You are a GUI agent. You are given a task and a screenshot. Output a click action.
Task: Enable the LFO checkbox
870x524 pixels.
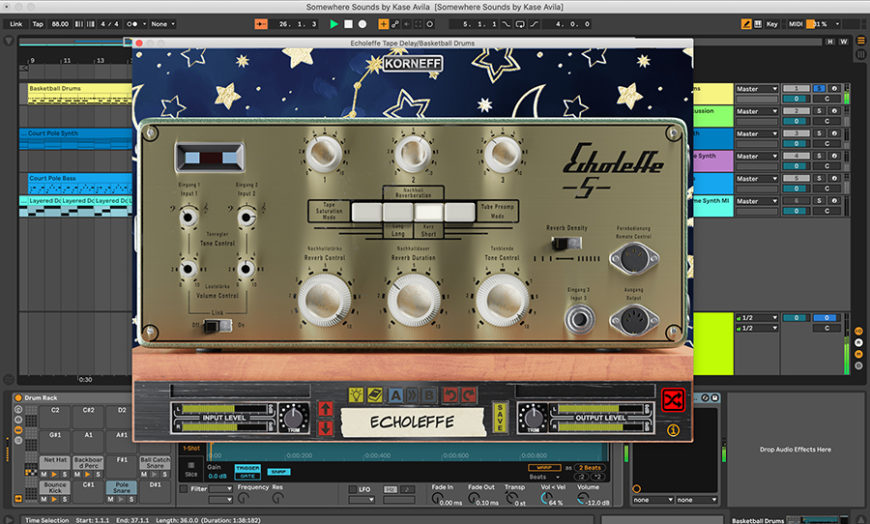coord(352,489)
